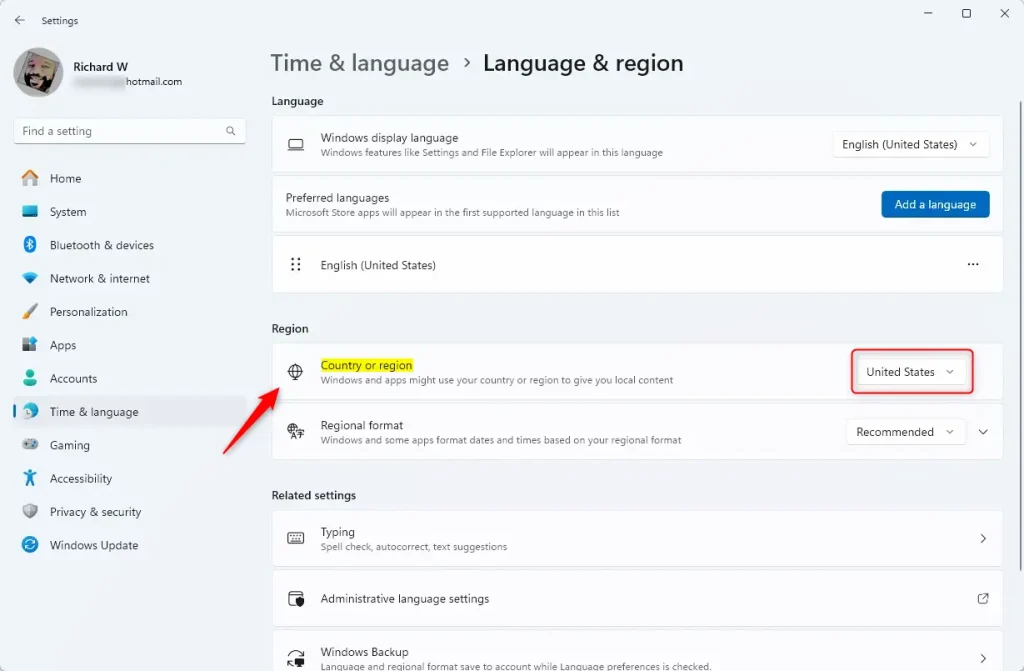Click the back arrow icon in title bar

coord(20,20)
